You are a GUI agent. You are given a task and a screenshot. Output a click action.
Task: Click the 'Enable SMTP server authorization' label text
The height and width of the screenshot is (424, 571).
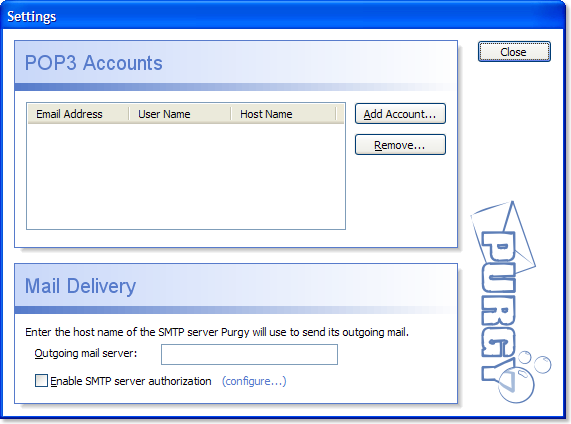click(x=131, y=381)
